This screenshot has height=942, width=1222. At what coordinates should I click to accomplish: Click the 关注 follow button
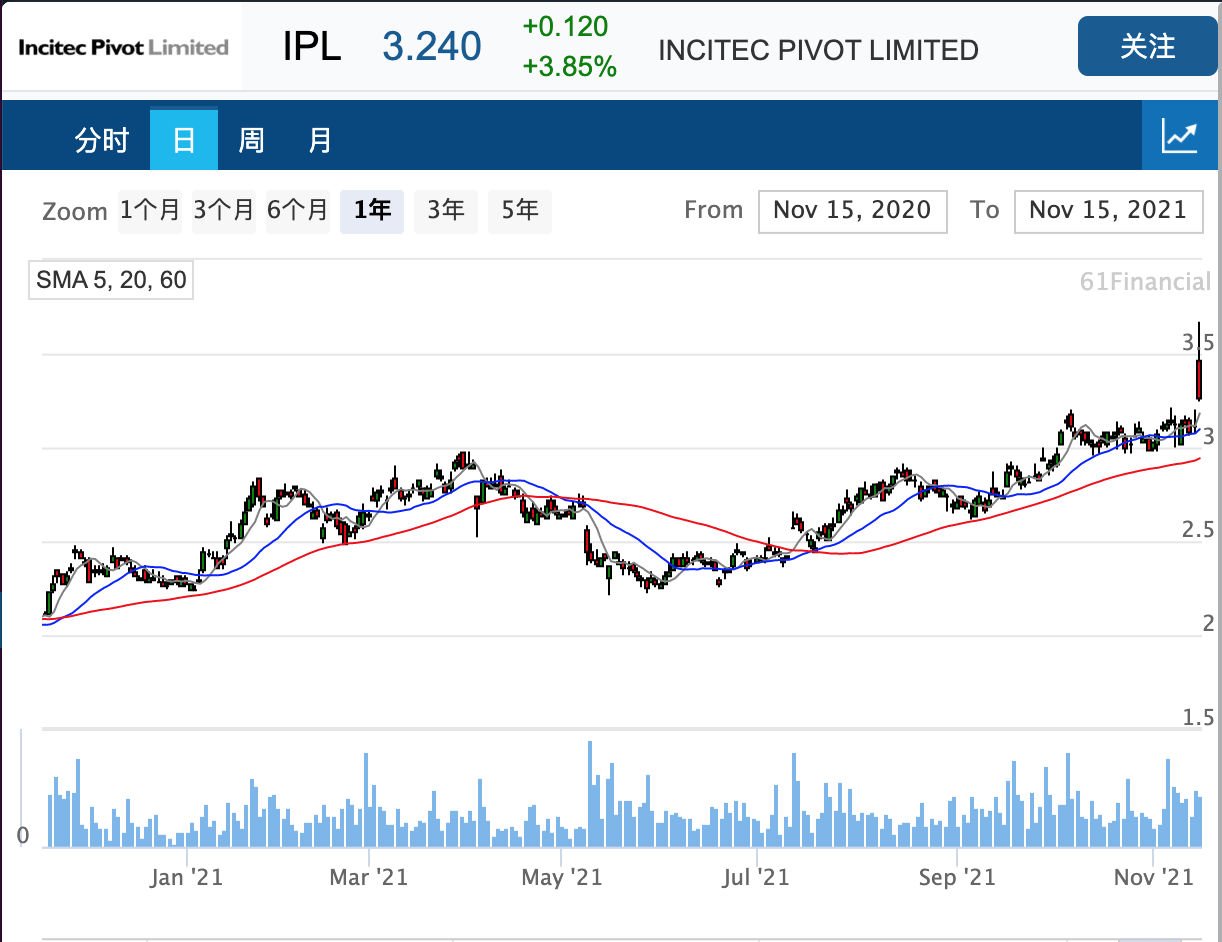click(x=1147, y=46)
